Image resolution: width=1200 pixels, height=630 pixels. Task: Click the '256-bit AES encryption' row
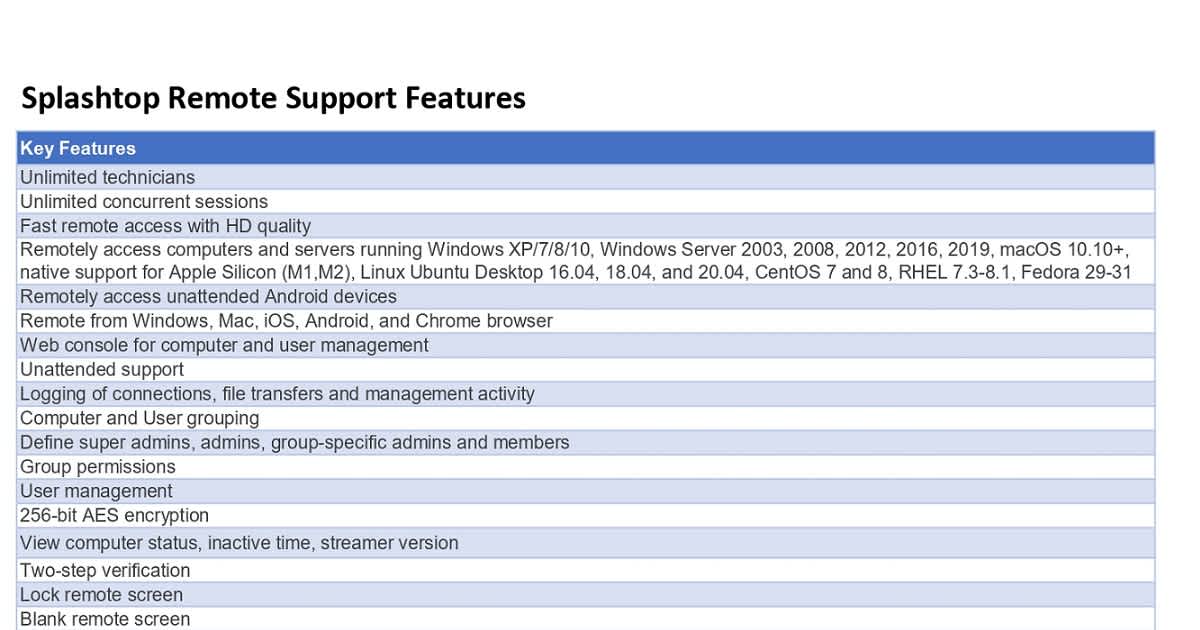click(586, 515)
